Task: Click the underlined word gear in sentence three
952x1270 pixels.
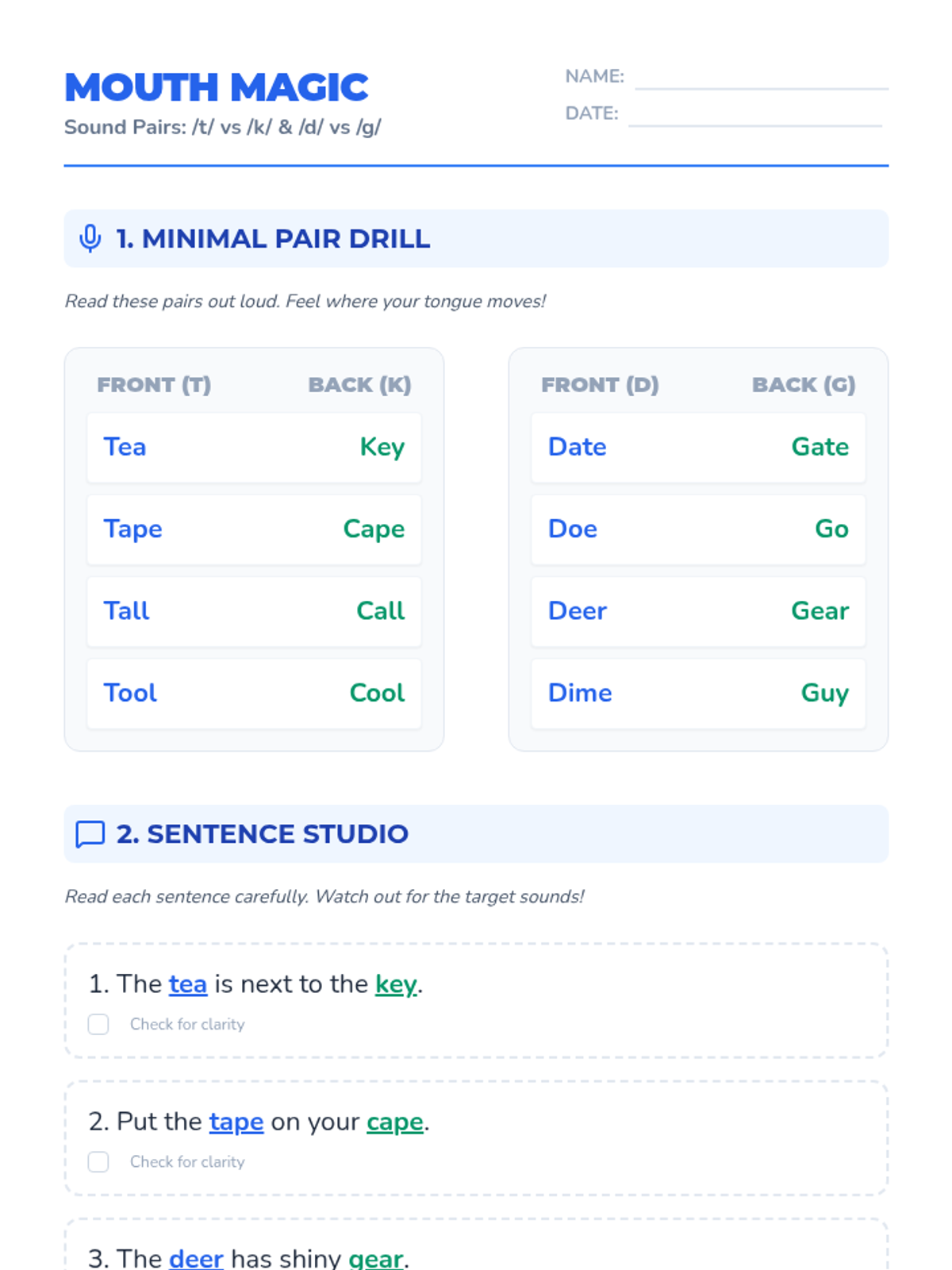Action: [376, 1258]
